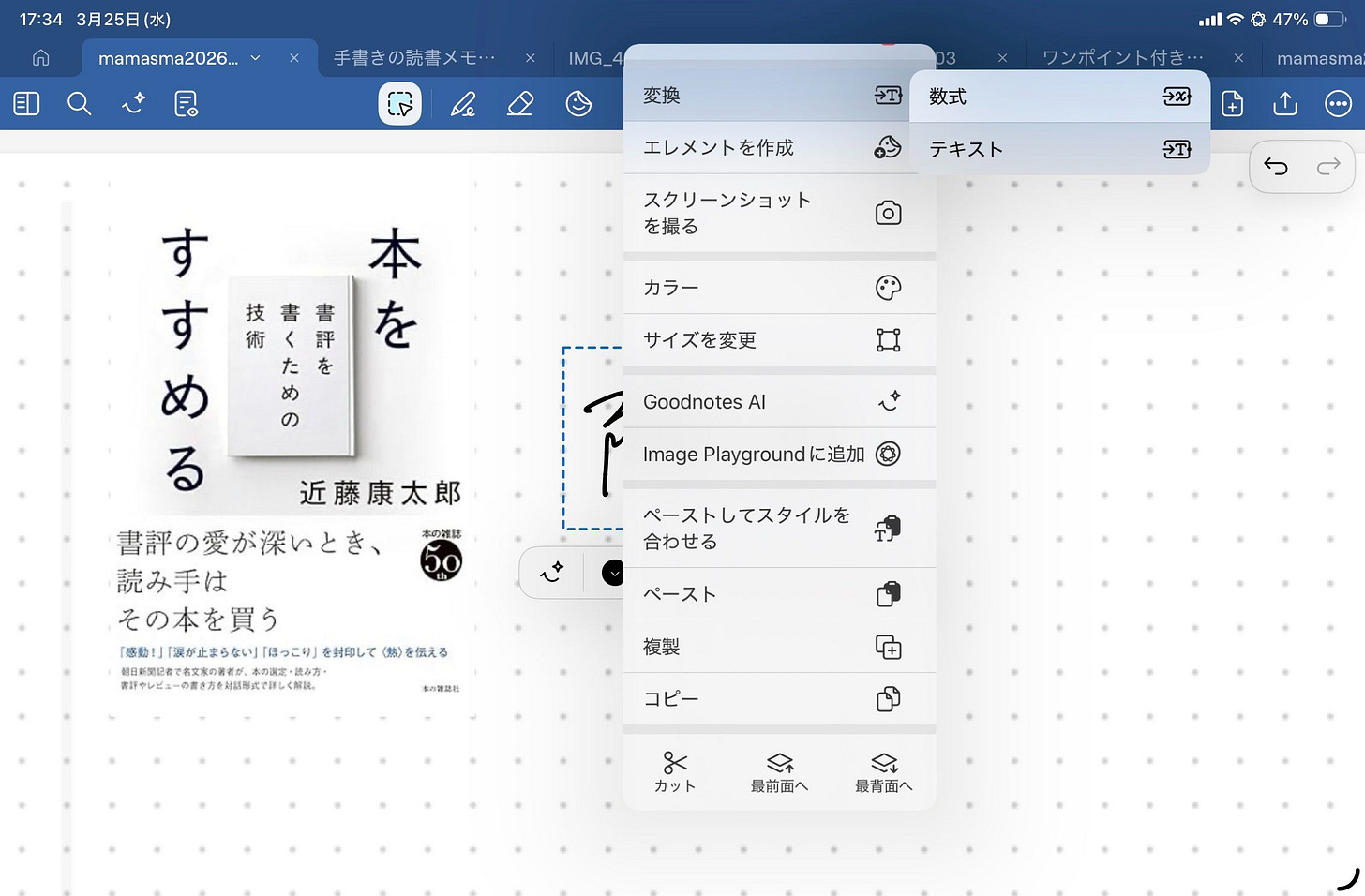1365x896 pixels.
Task: Switch to the 手書きの読書メモ tab
Action: tap(412, 58)
